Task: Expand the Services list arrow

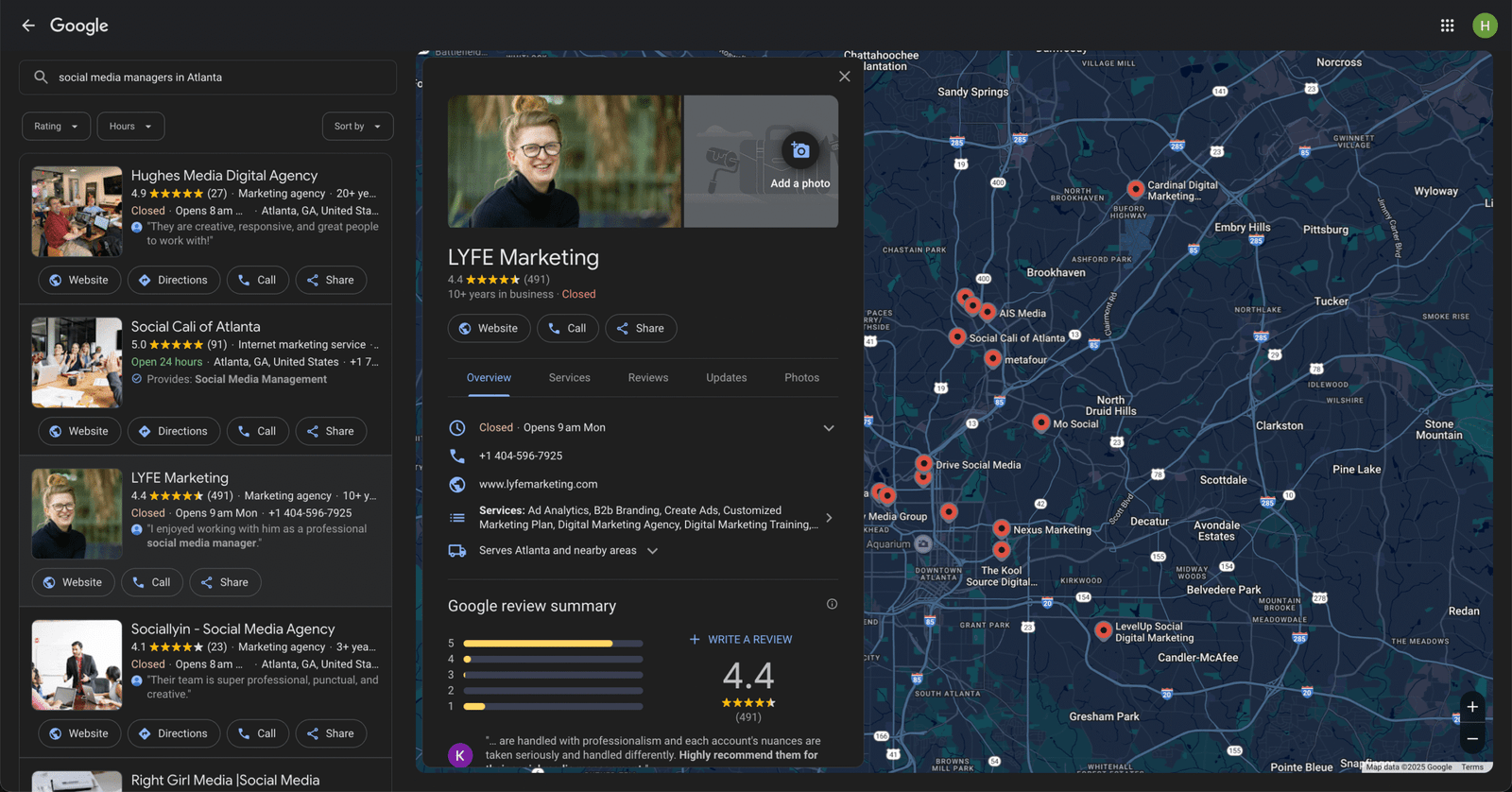Action: (x=829, y=518)
